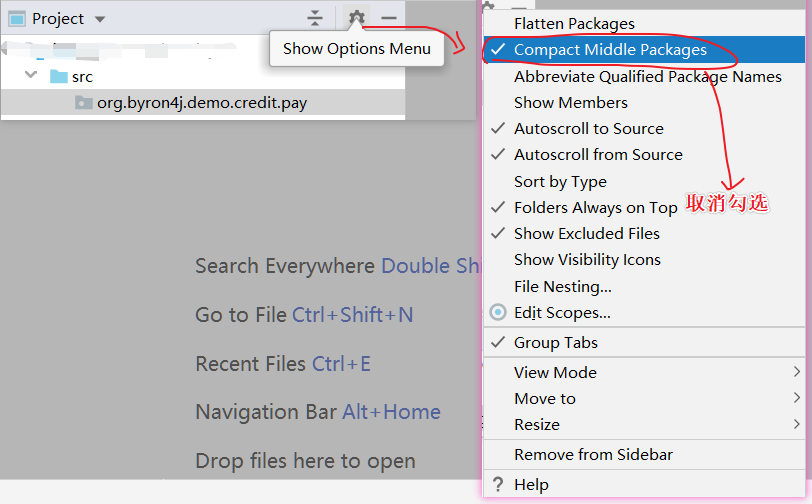Open View Mode submenu arrow
812x504 pixels.
point(796,372)
